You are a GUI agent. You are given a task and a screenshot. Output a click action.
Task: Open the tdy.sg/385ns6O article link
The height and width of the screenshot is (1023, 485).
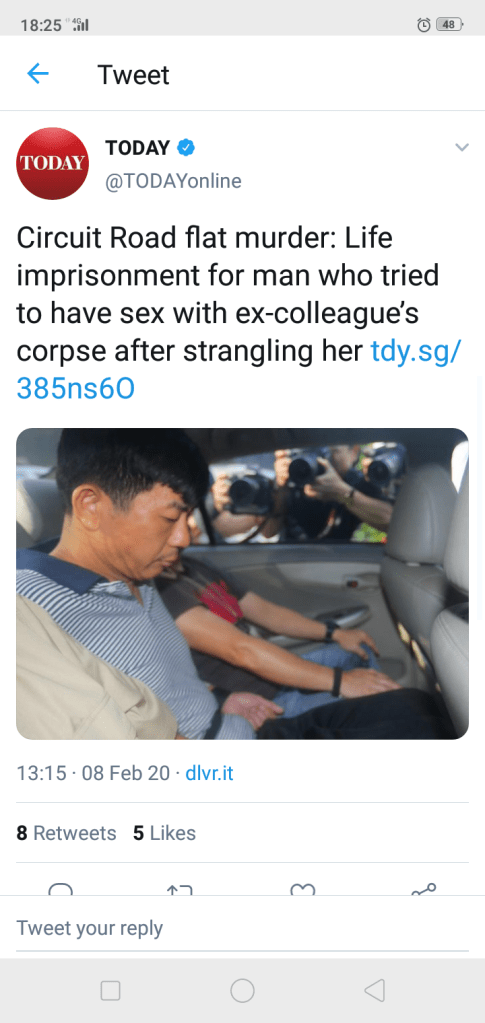tap(239, 370)
